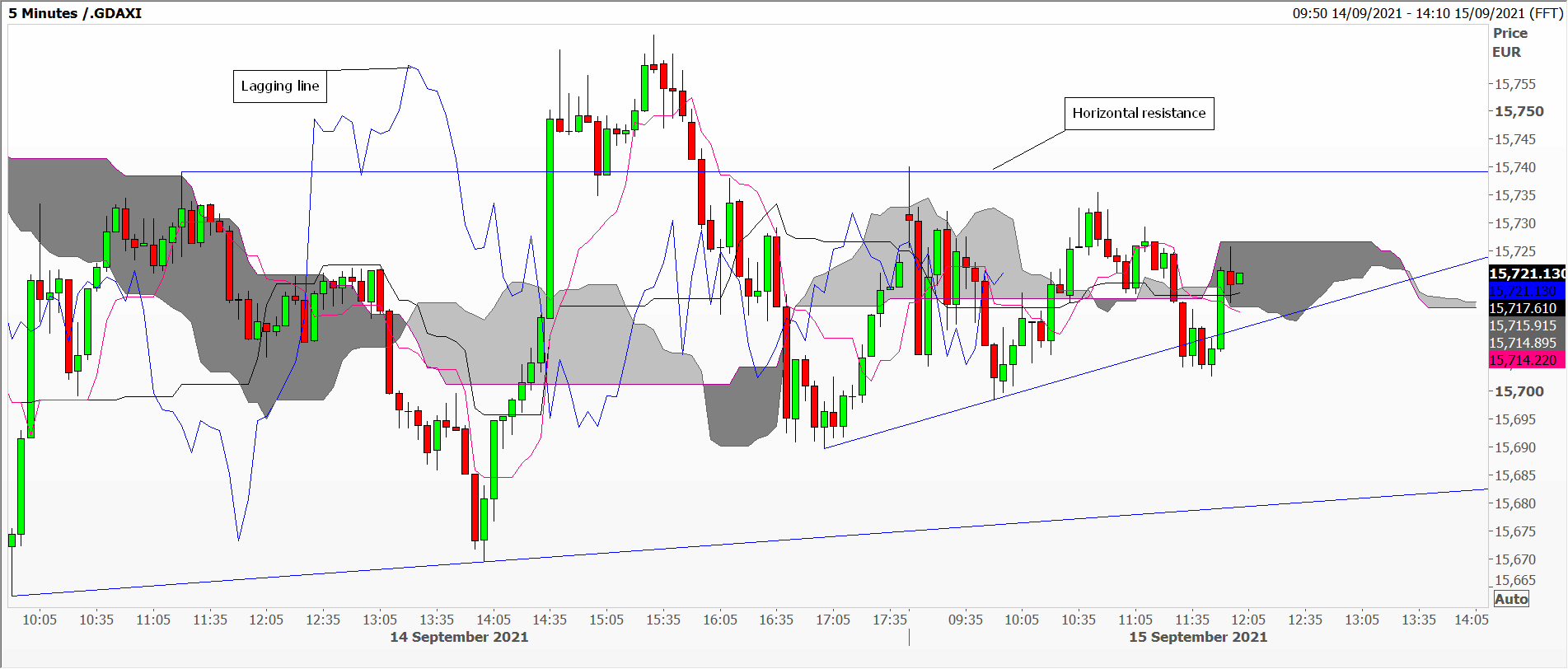The image size is (1568, 669).
Task: Click the 15,750 price axis label
Action: pyautogui.click(x=1519, y=111)
